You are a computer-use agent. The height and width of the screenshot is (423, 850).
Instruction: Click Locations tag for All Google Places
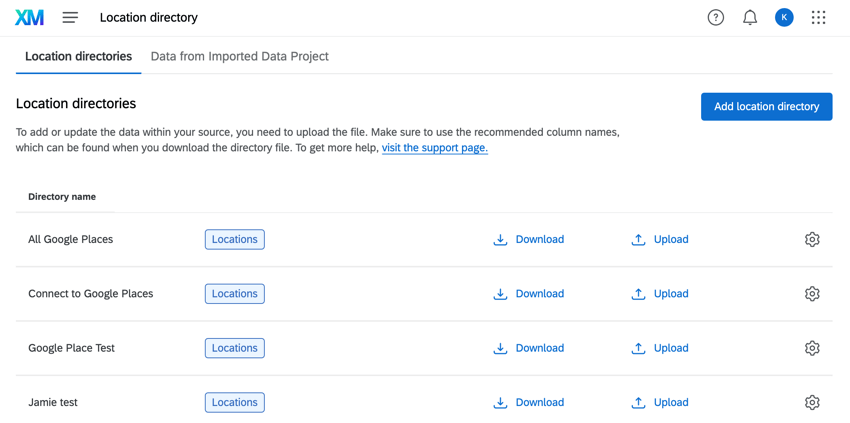click(235, 239)
